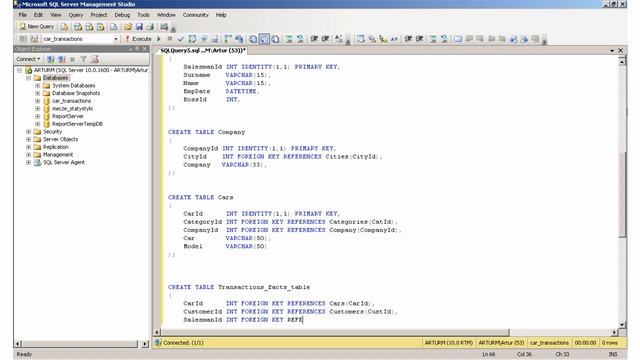This screenshot has width=640, height=360.
Task: Select Results to File icon
Action: pyautogui.click(x=276, y=39)
